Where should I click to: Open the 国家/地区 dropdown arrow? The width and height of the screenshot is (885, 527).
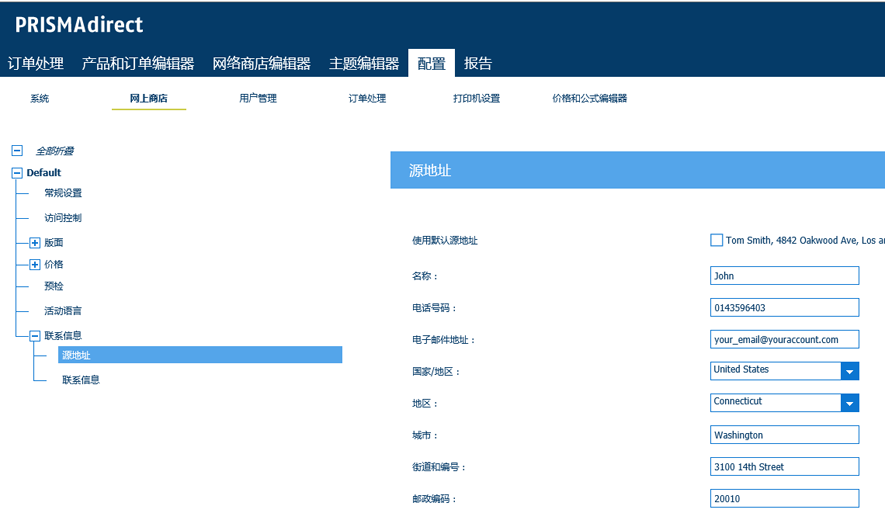pyautogui.click(x=850, y=371)
